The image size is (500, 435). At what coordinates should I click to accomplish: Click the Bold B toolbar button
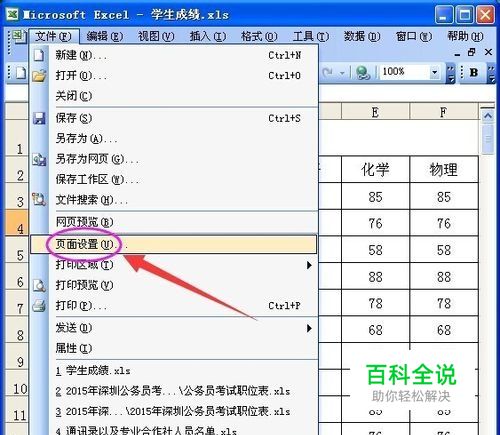pyautogui.click(x=473, y=72)
